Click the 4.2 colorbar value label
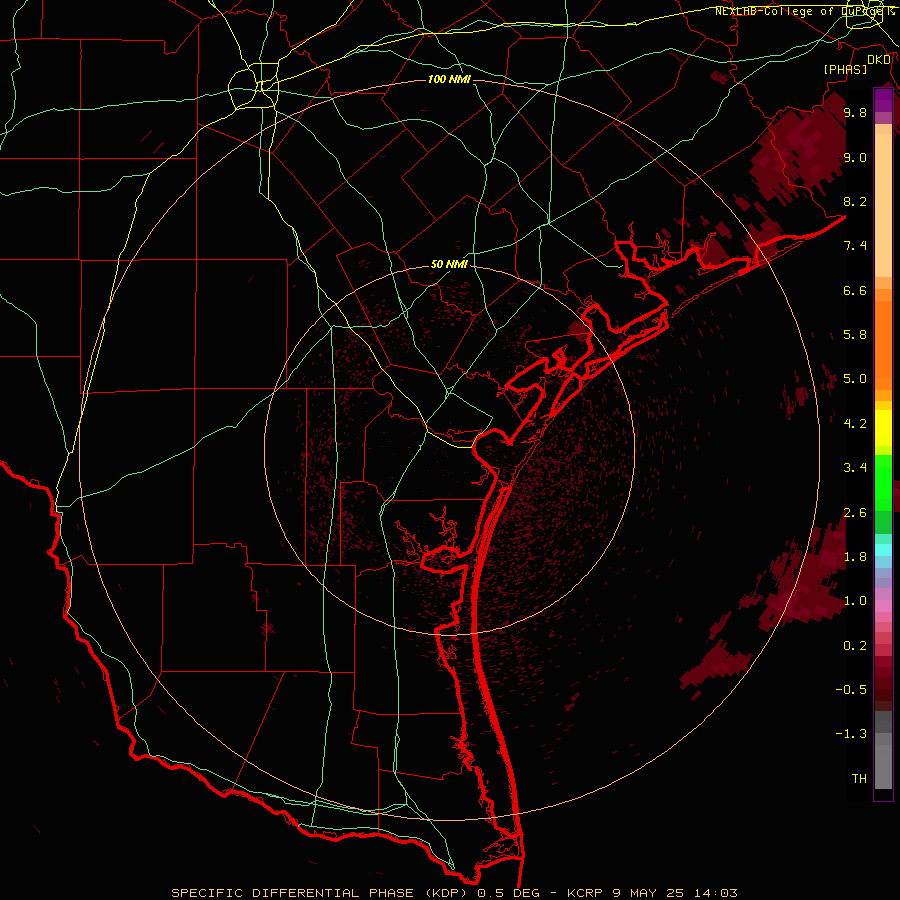 (x=855, y=424)
